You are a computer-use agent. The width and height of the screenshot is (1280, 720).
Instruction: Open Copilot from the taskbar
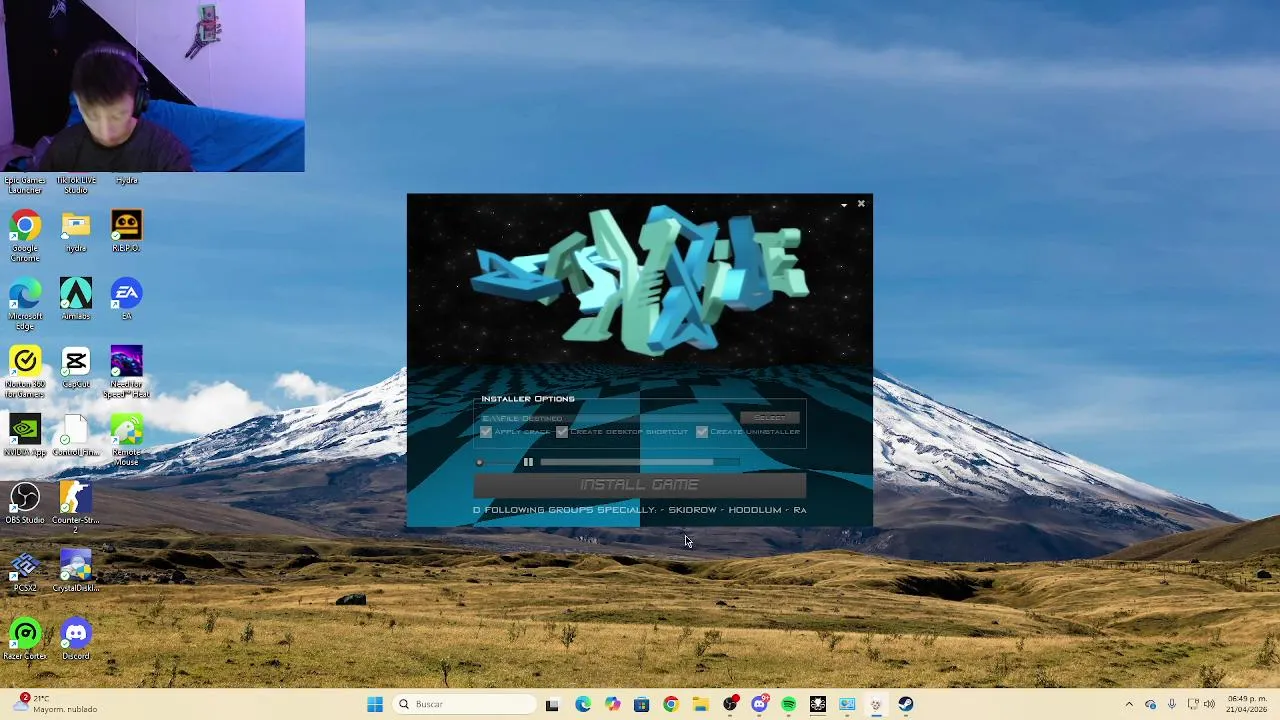(x=612, y=704)
